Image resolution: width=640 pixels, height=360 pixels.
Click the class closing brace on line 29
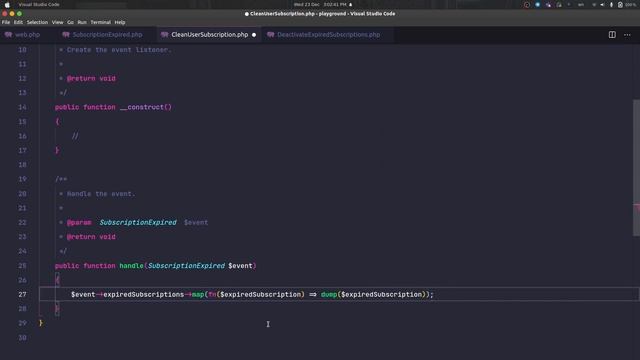41,323
